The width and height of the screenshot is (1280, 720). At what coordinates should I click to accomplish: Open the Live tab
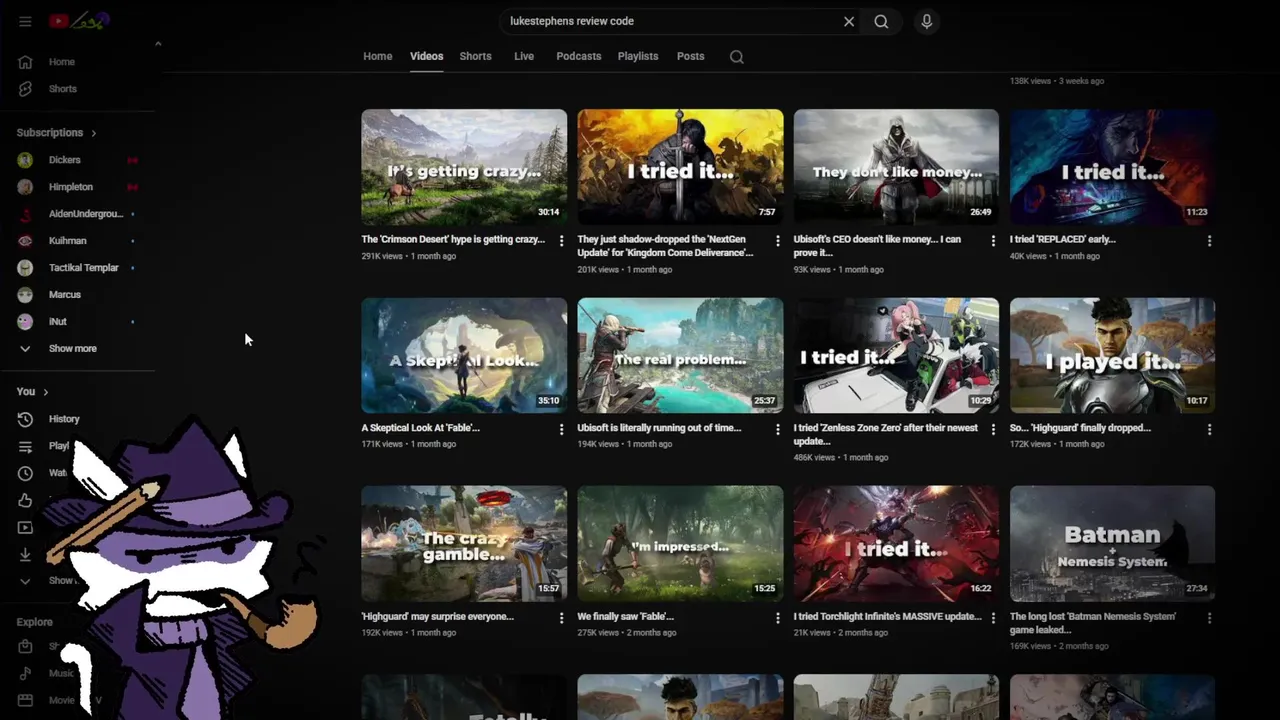click(x=524, y=57)
